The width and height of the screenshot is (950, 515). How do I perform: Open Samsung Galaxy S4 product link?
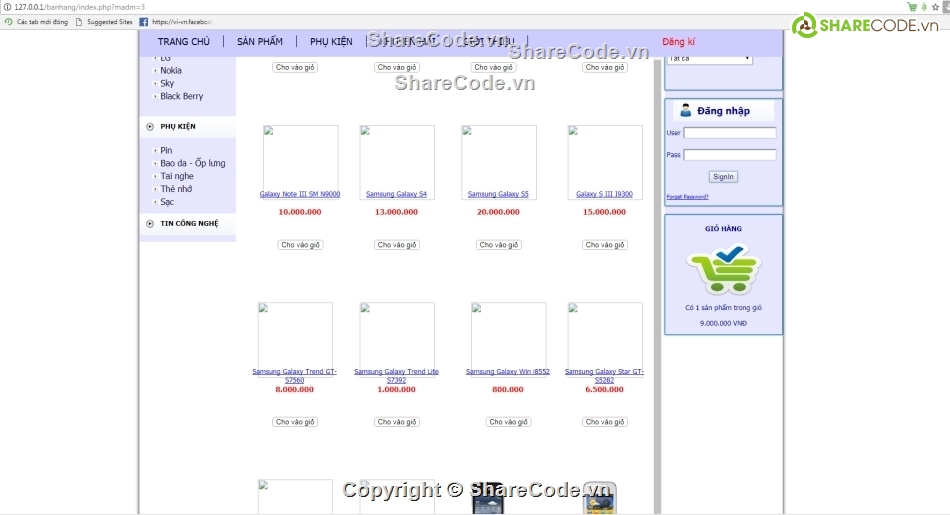click(396, 194)
